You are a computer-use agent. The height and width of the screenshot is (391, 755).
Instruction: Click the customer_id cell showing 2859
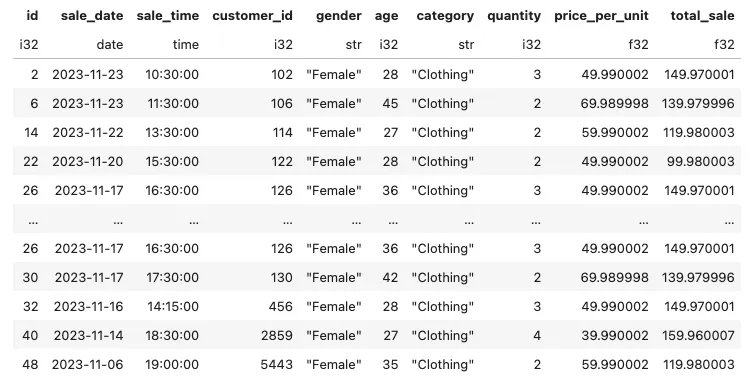tap(277, 336)
